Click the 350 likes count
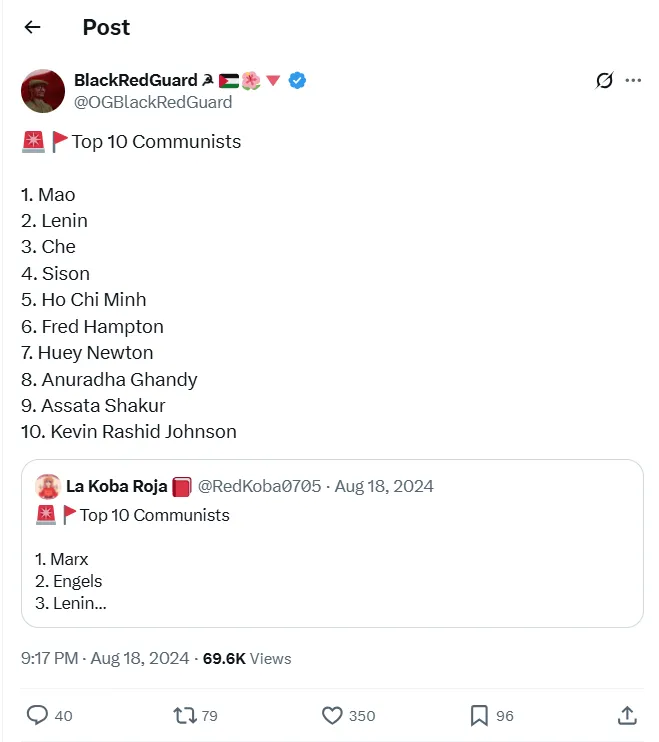The image size is (659, 742). tap(362, 716)
